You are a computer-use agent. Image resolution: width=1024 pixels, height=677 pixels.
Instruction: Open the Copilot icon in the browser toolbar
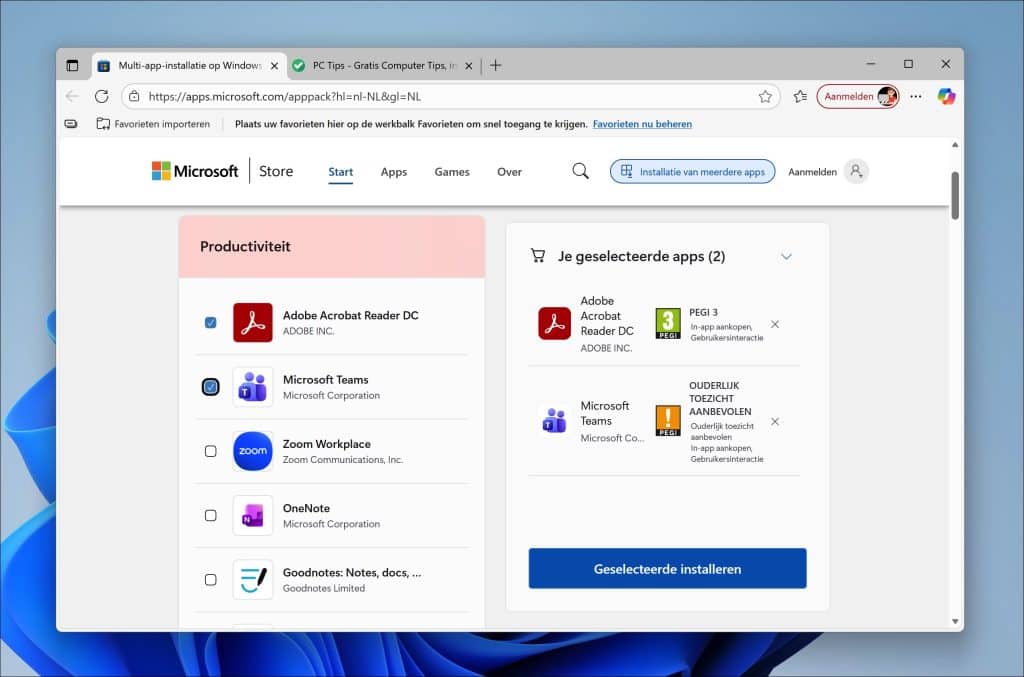coord(947,96)
